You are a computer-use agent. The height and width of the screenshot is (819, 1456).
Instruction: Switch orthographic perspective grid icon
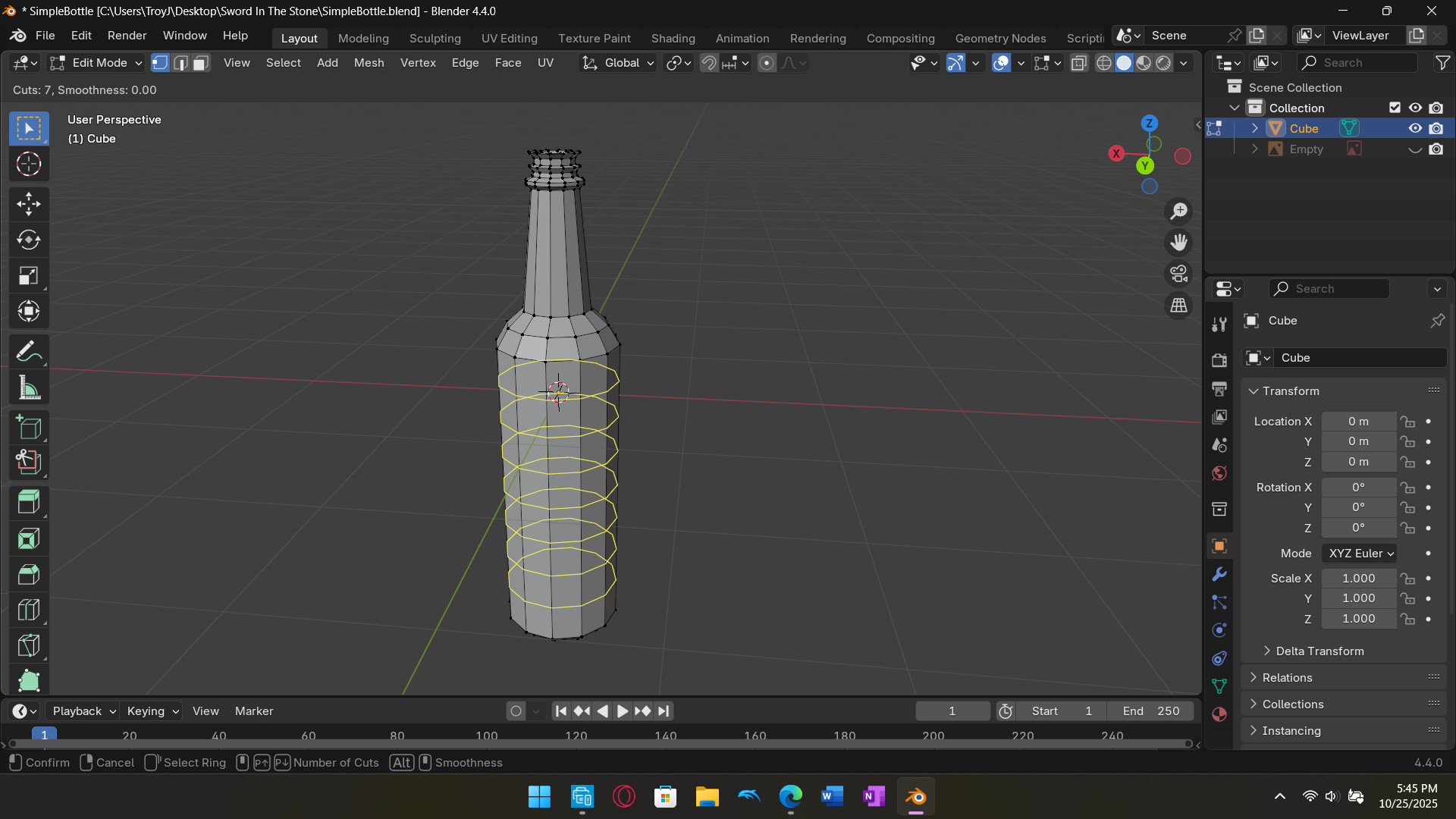tap(1178, 306)
